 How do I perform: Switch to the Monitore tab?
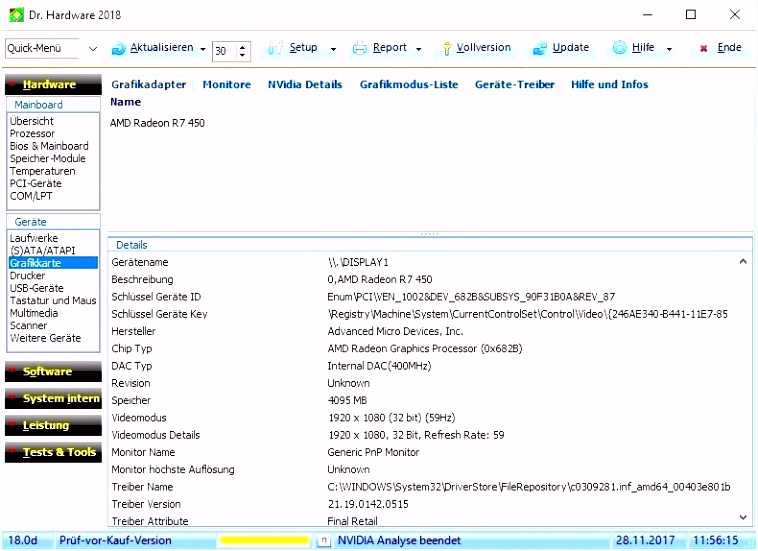click(x=227, y=85)
